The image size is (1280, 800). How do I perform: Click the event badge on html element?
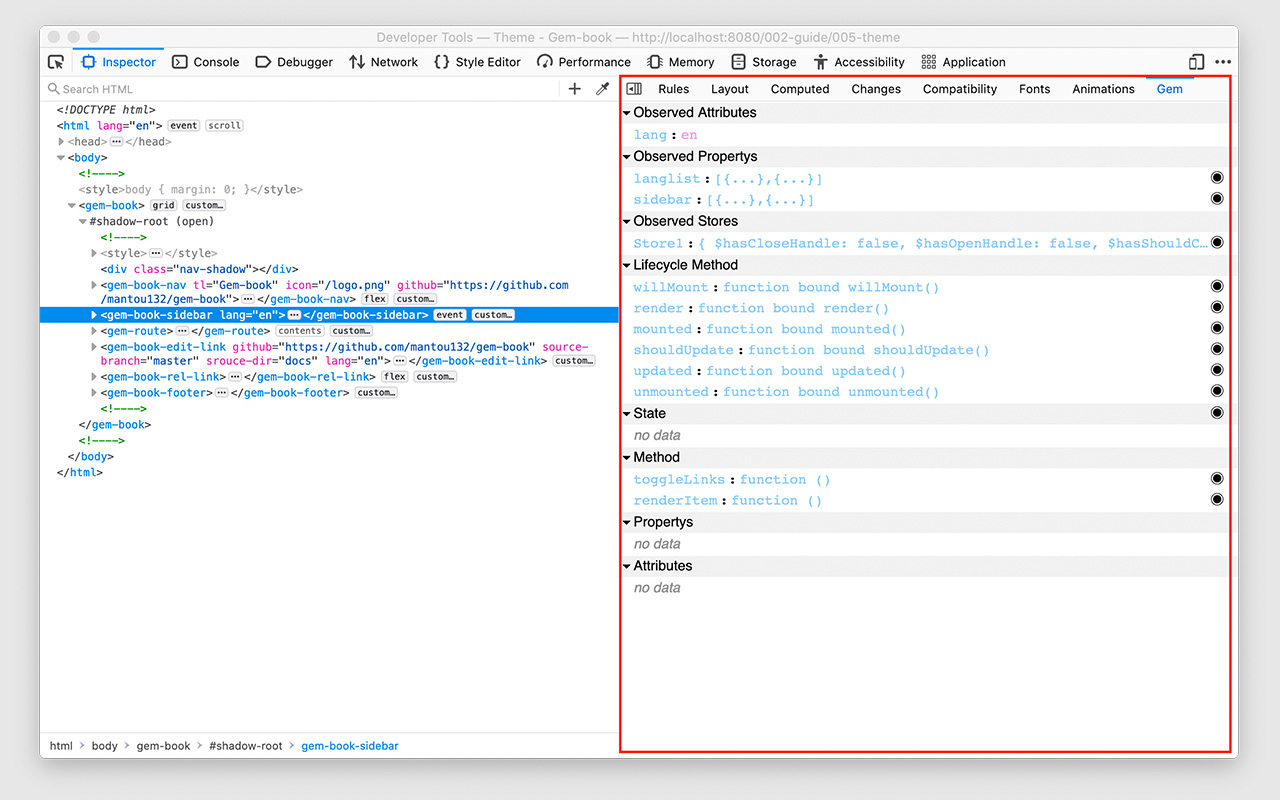[x=183, y=126]
